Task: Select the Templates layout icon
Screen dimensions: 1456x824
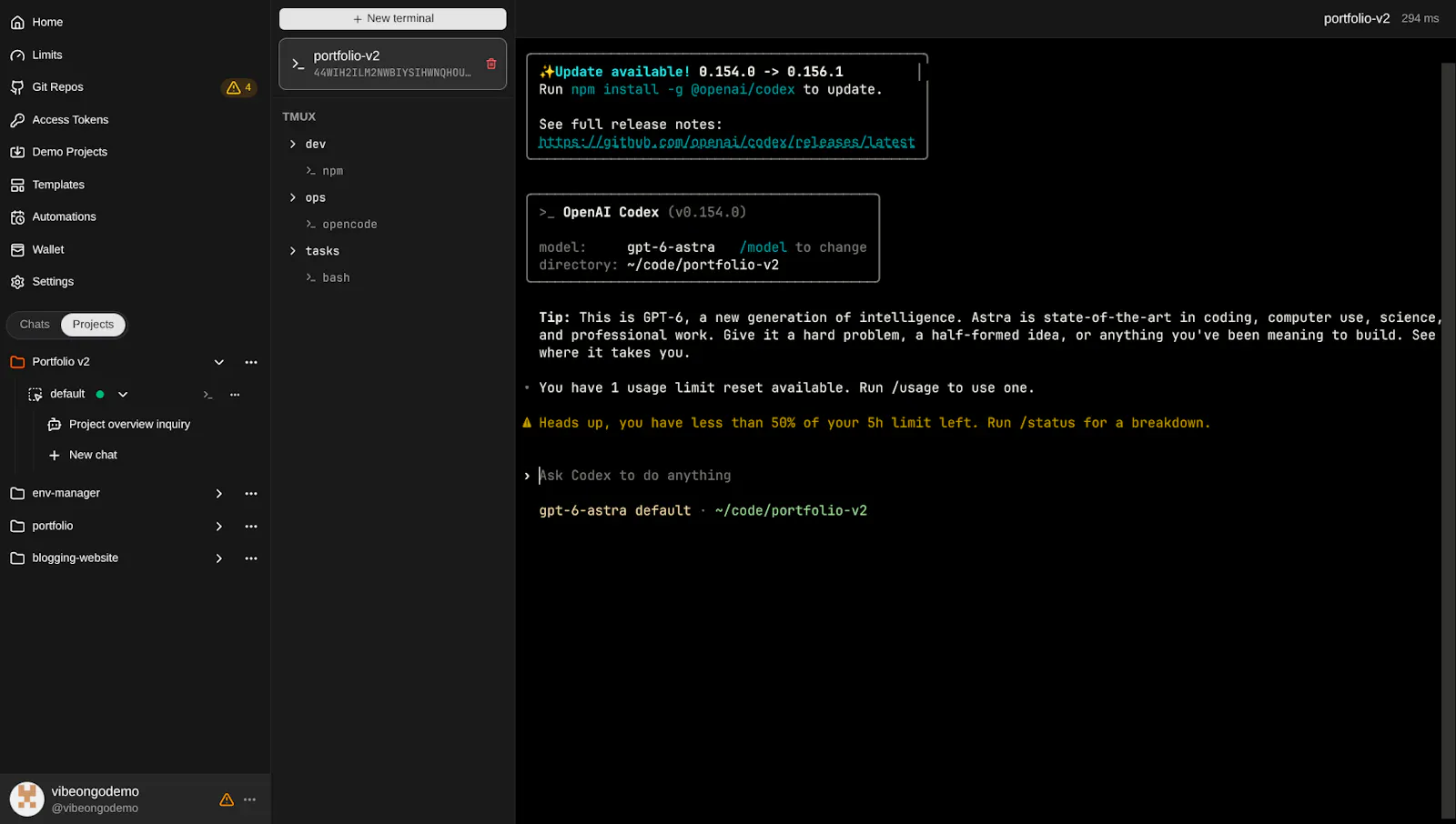Action: tap(17, 185)
